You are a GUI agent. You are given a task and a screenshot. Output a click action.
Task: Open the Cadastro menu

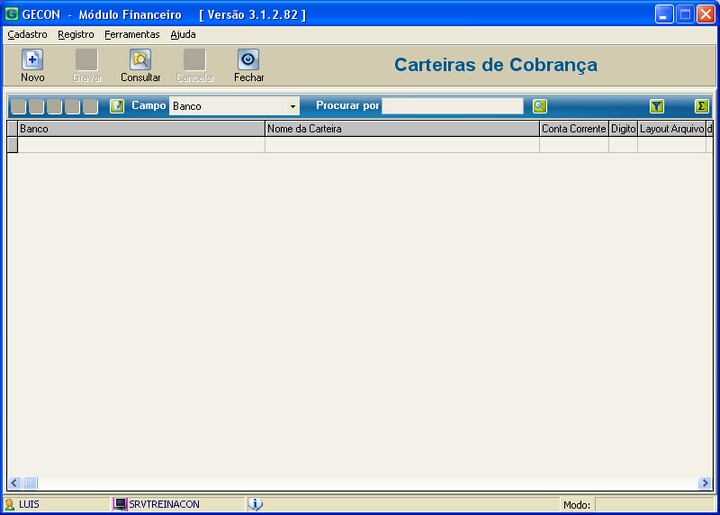pyautogui.click(x=27, y=34)
